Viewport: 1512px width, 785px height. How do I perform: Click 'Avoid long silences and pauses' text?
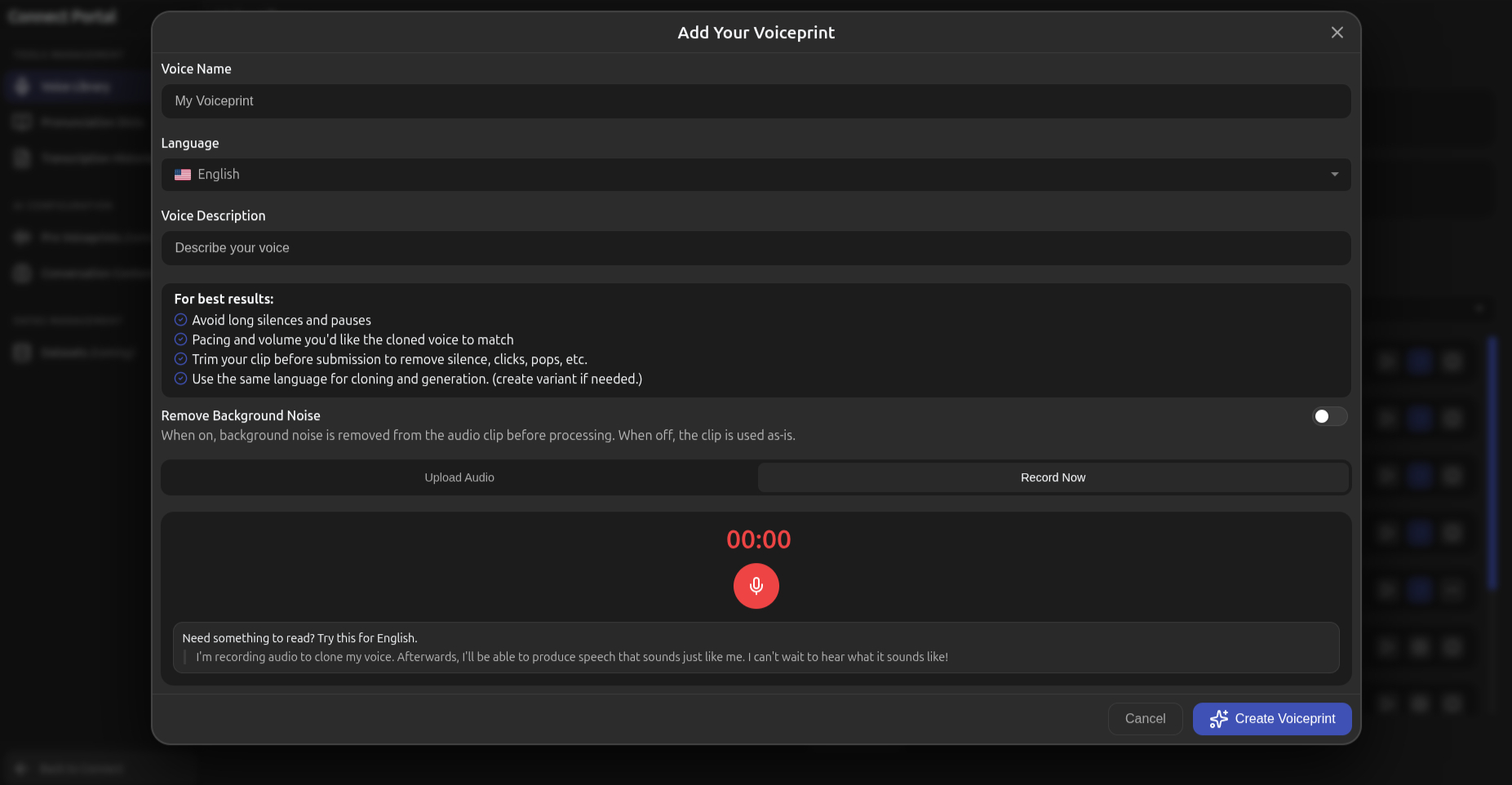(x=282, y=320)
